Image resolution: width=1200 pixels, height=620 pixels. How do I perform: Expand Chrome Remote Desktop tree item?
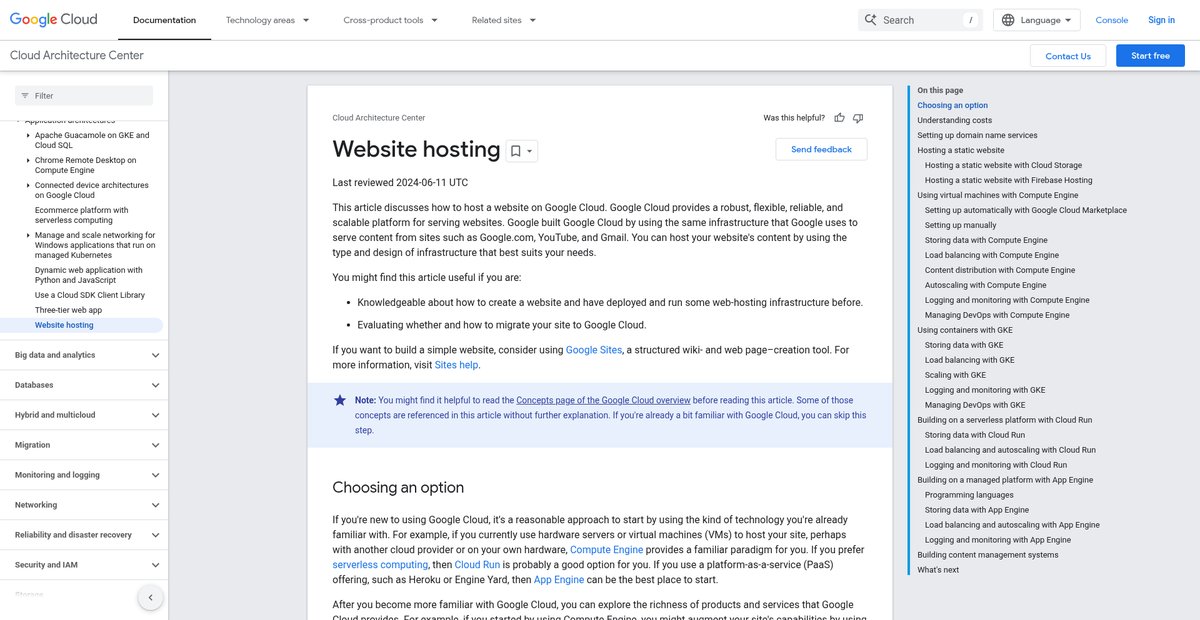[x=27, y=160]
